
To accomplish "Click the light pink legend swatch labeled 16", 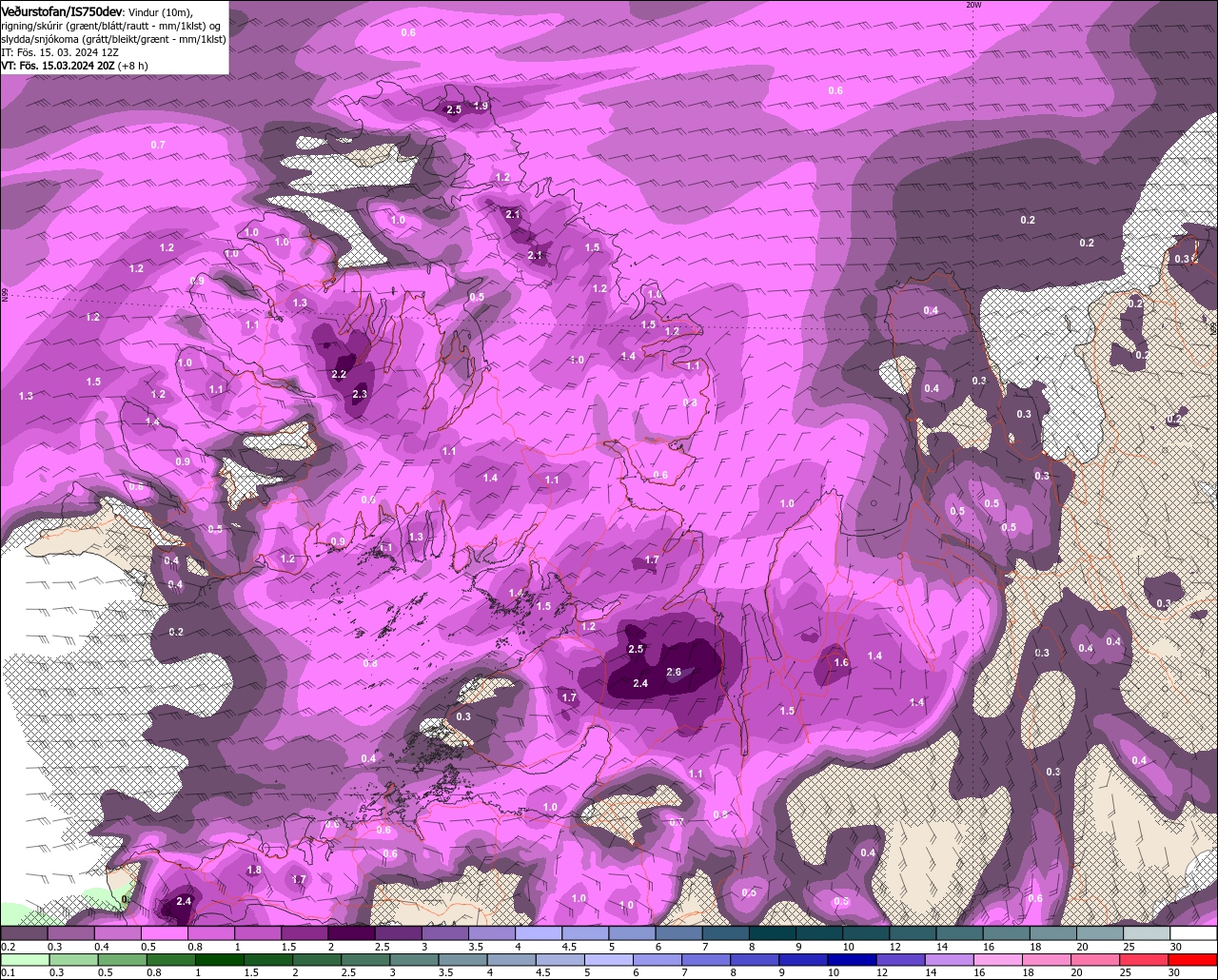I will [x=999, y=959].
